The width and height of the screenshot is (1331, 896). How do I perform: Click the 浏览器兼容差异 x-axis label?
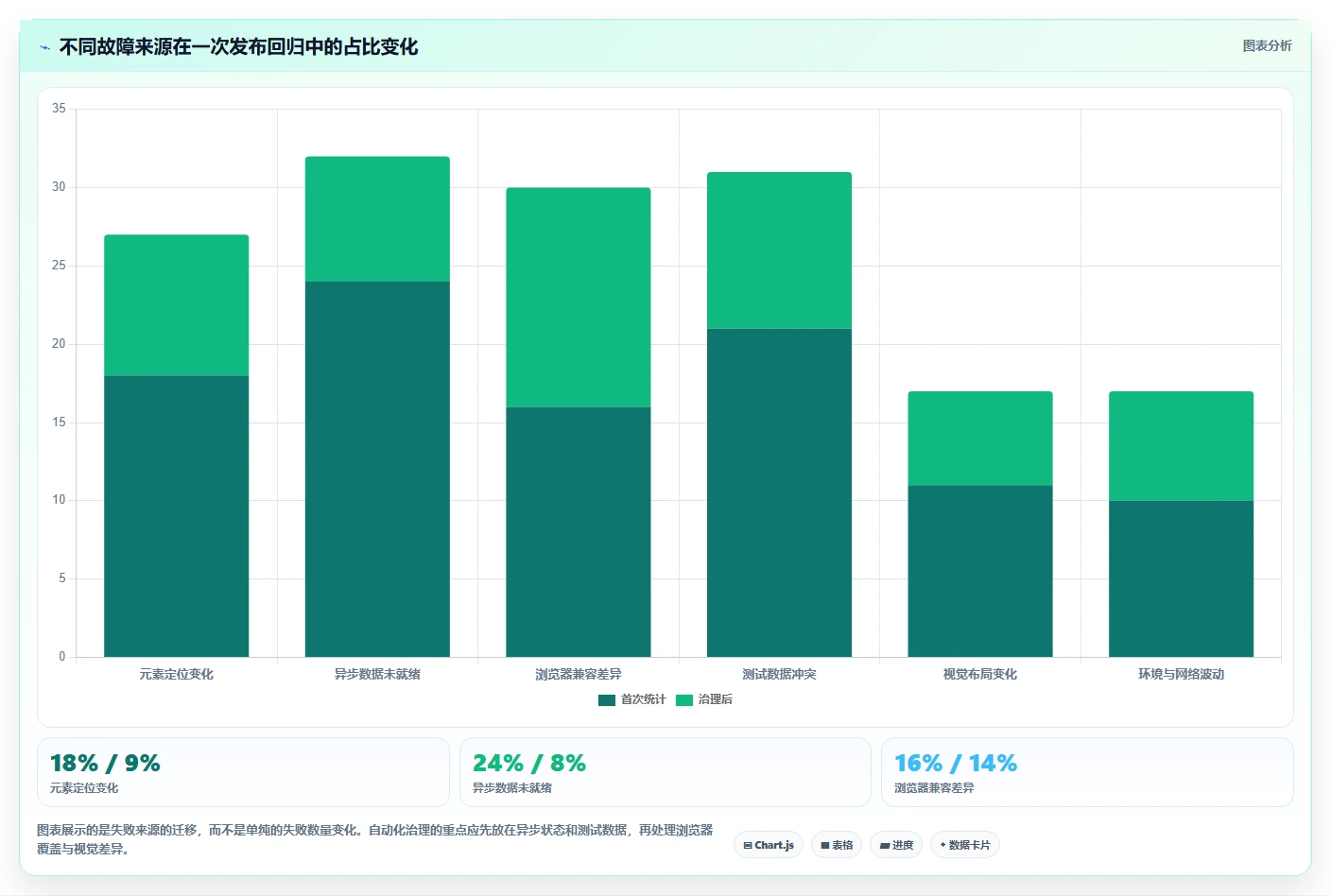tap(579, 674)
